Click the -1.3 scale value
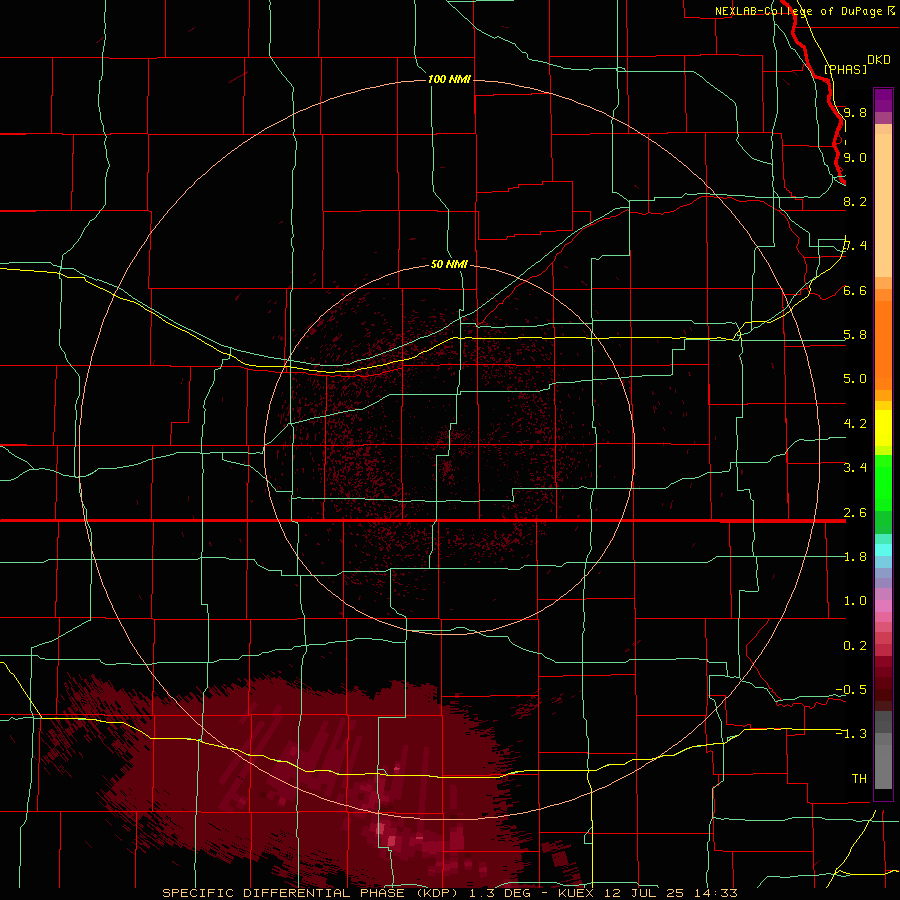This screenshot has width=900, height=900. [x=851, y=734]
